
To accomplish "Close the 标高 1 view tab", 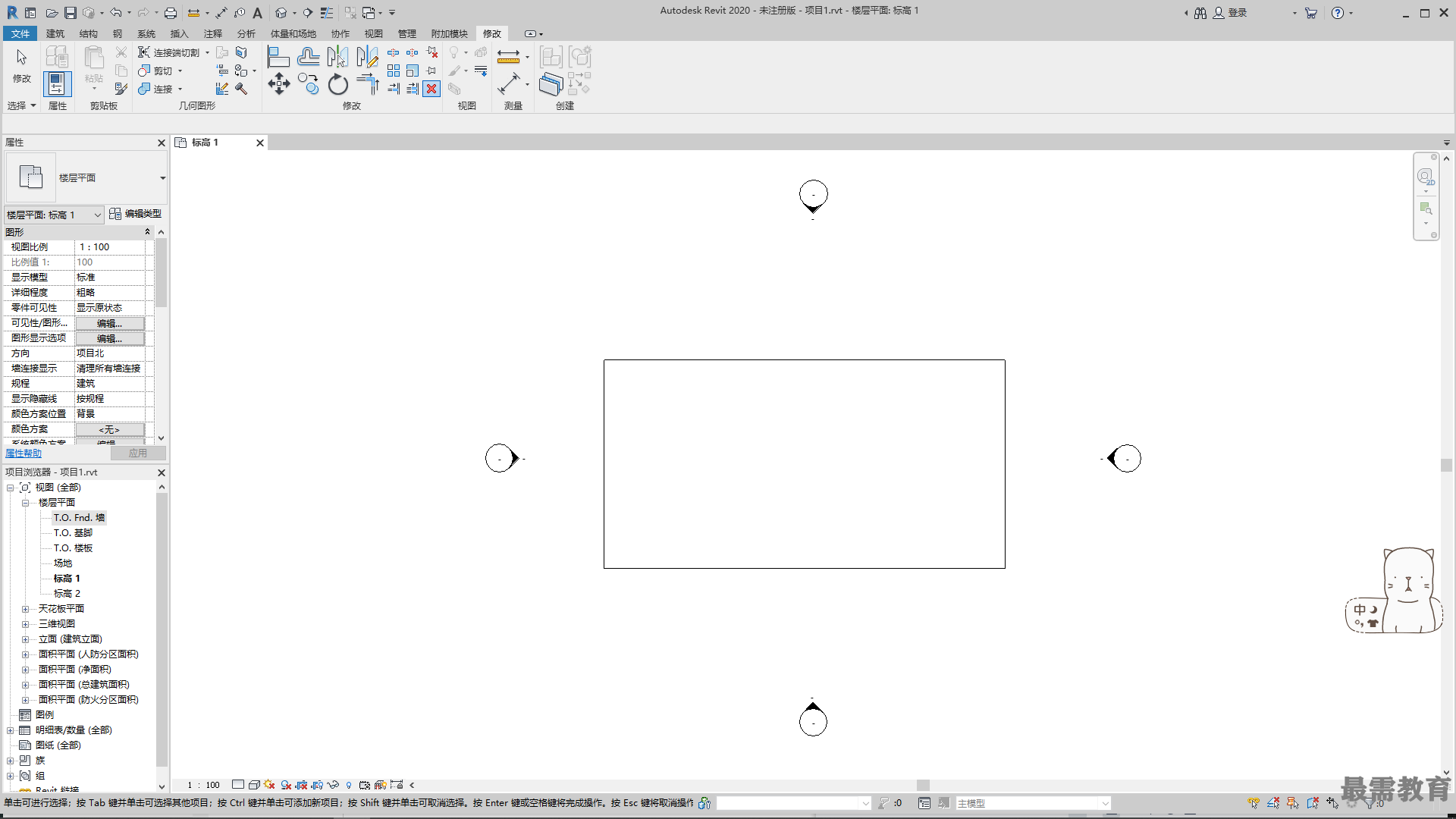I will (x=260, y=143).
